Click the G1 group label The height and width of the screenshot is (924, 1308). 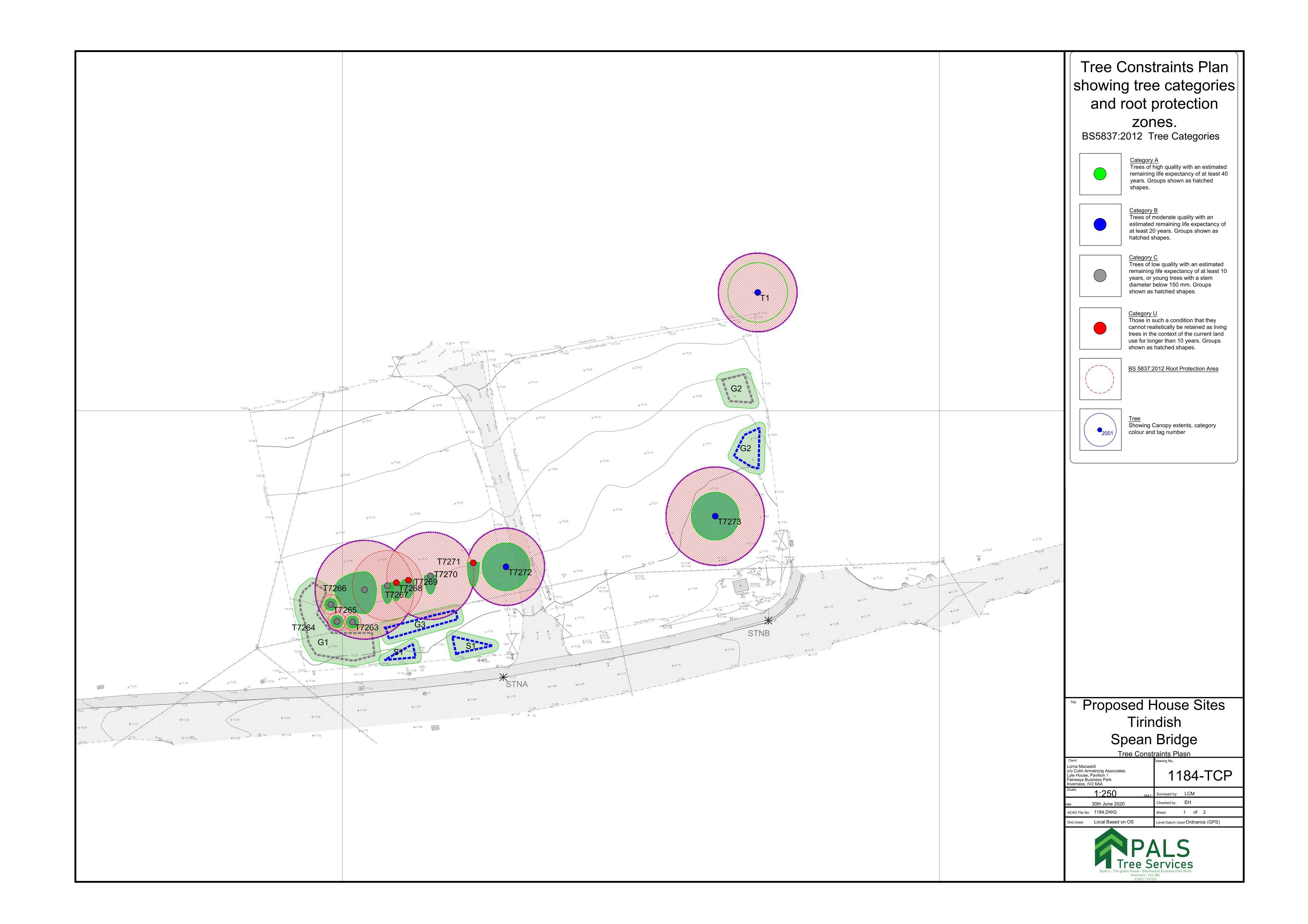pos(323,642)
